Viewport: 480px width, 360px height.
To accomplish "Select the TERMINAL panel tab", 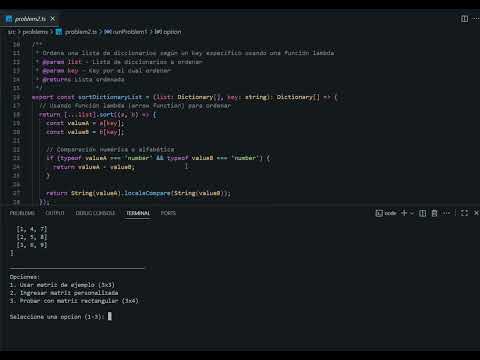I will tap(138, 213).
